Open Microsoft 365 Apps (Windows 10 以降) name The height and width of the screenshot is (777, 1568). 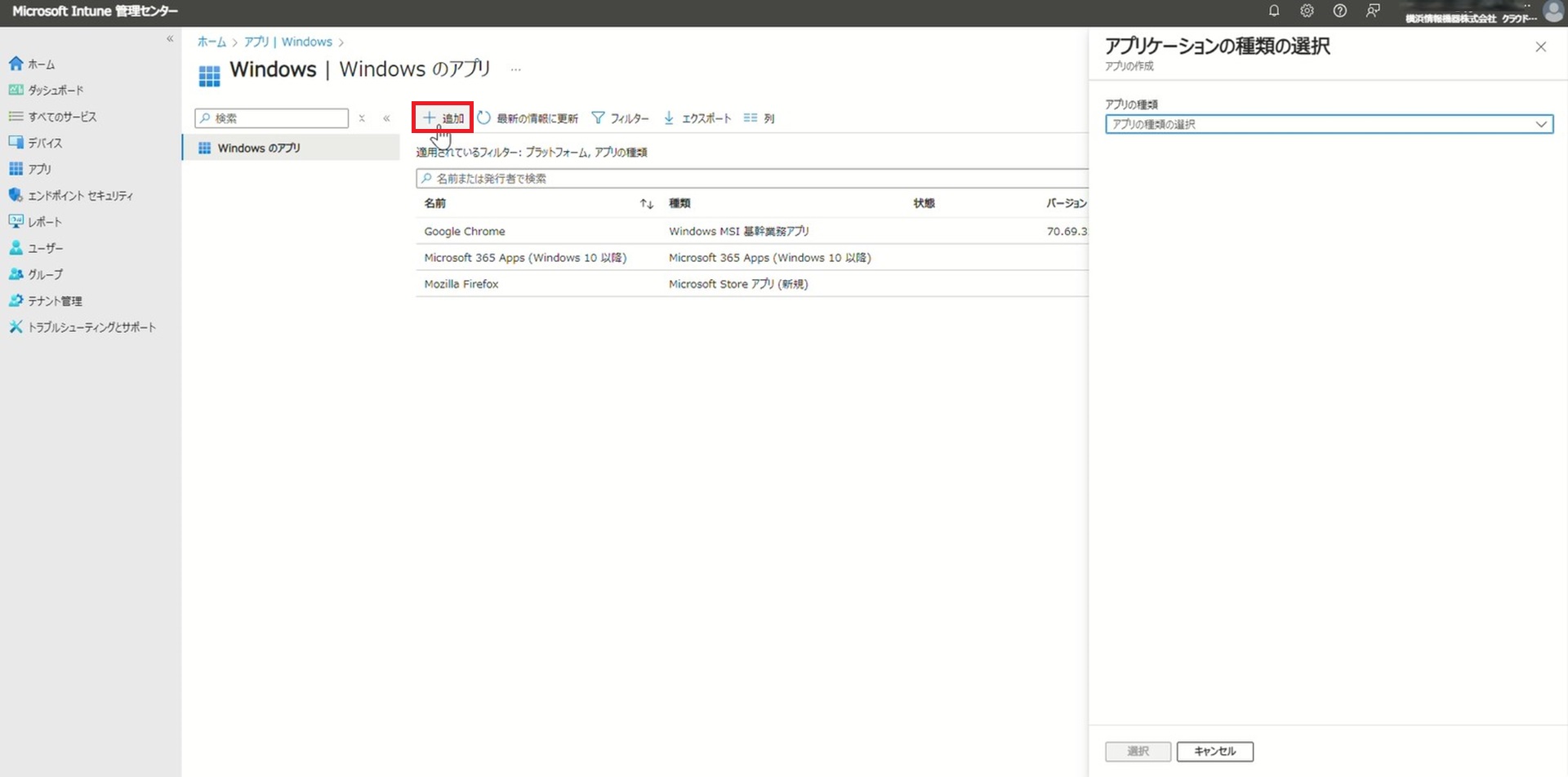click(x=525, y=257)
